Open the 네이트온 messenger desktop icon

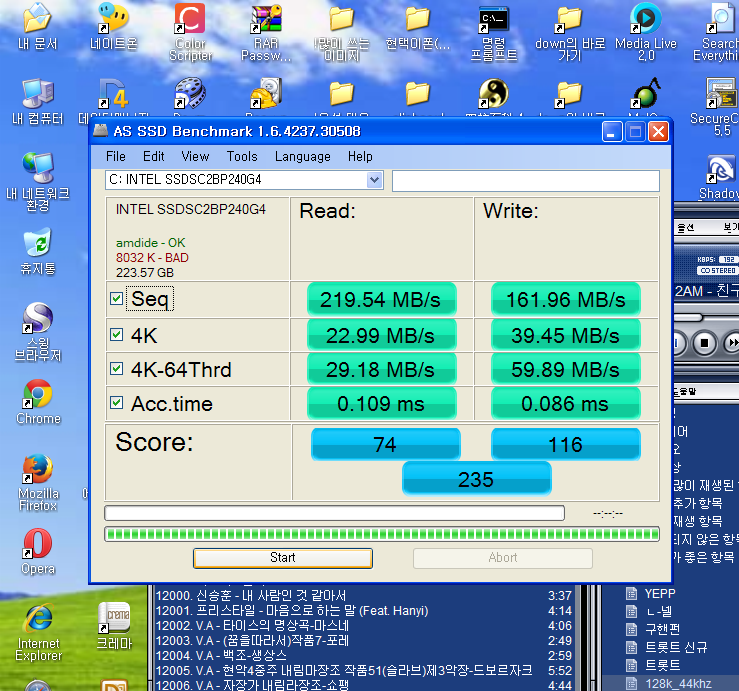point(114,26)
